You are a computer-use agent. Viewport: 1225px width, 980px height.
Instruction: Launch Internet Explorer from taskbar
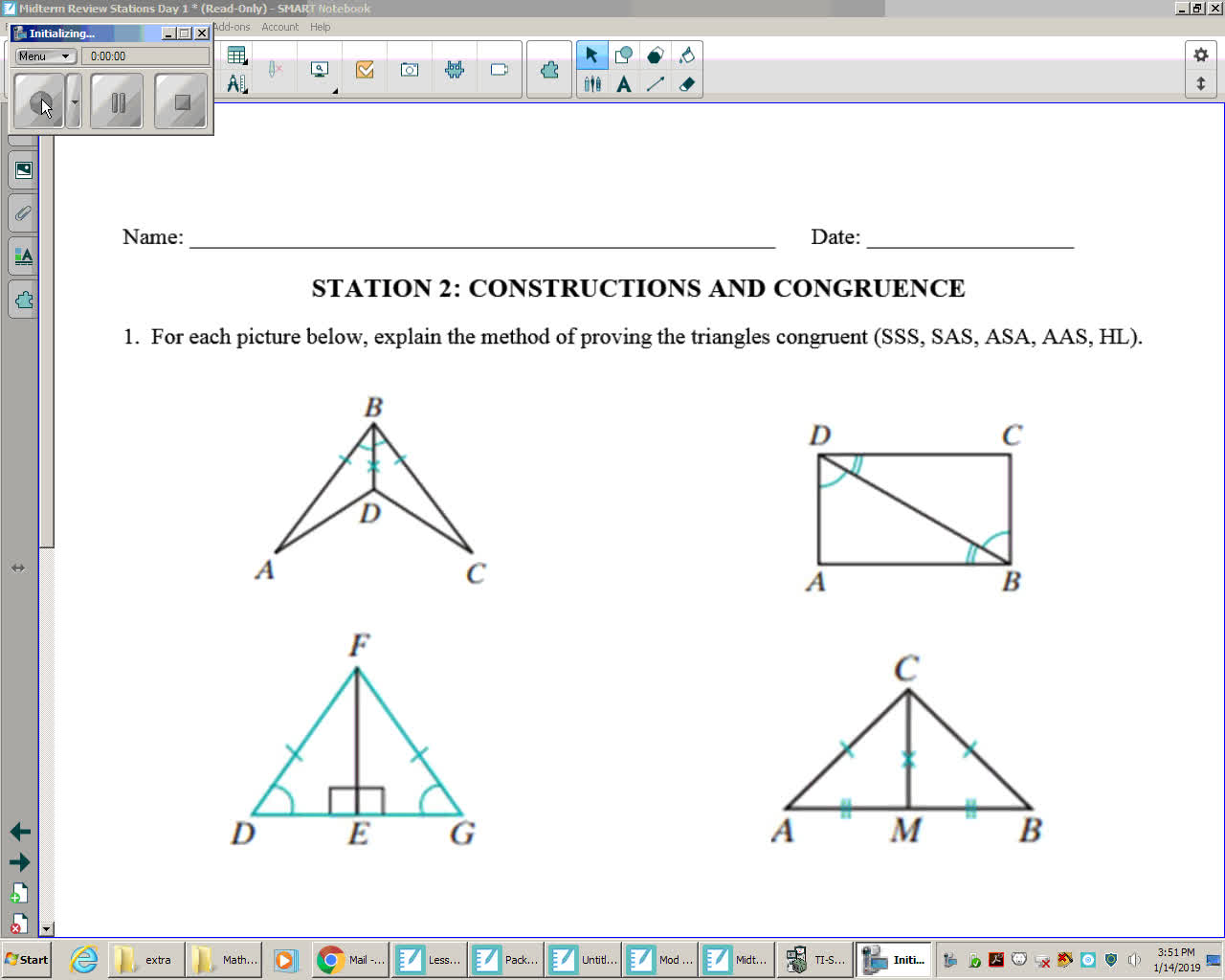(84, 959)
